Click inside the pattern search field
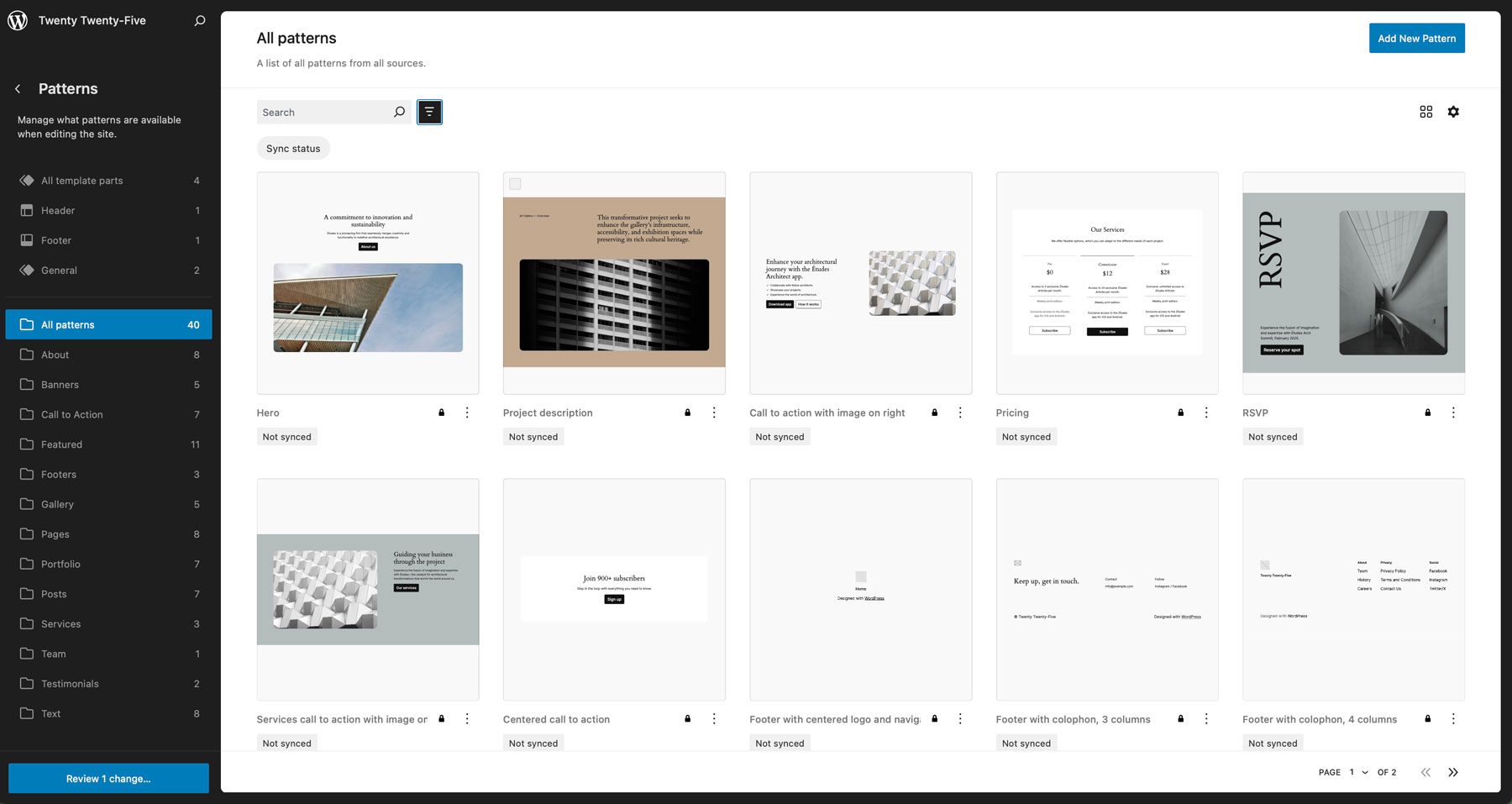The height and width of the screenshot is (804, 1512). pos(328,112)
